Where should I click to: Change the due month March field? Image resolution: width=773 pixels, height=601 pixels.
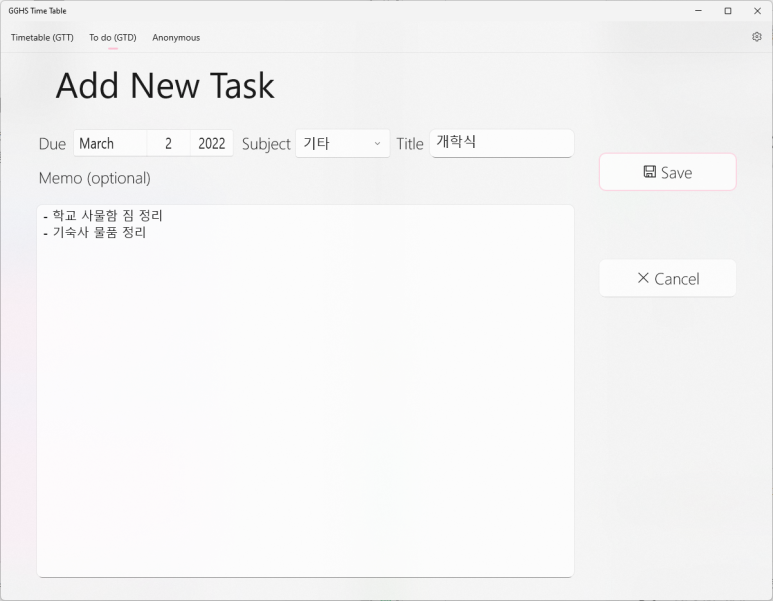pyautogui.click(x=110, y=143)
